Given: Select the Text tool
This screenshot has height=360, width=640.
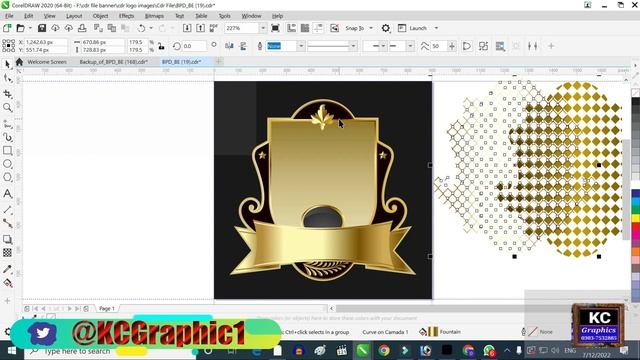Looking at the screenshot, I should coord(7,193).
